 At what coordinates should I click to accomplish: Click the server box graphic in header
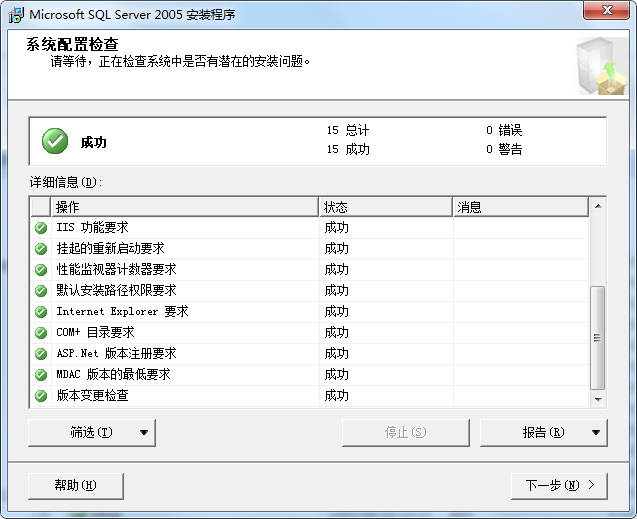(602, 66)
